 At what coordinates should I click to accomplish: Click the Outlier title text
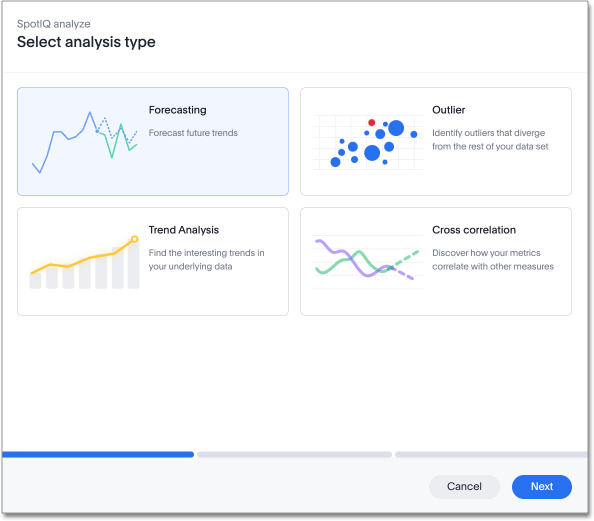click(449, 110)
